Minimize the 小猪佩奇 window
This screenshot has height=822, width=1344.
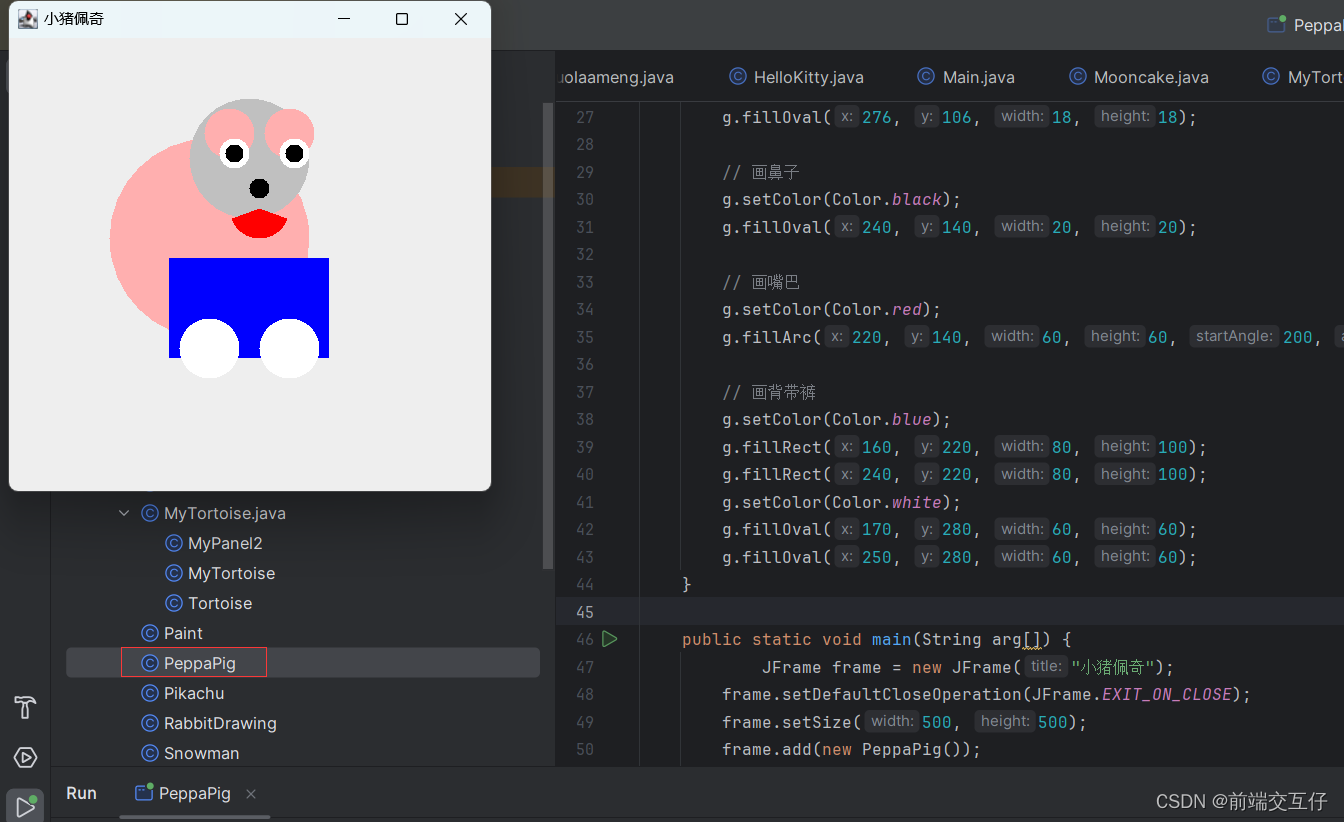(344, 19)
